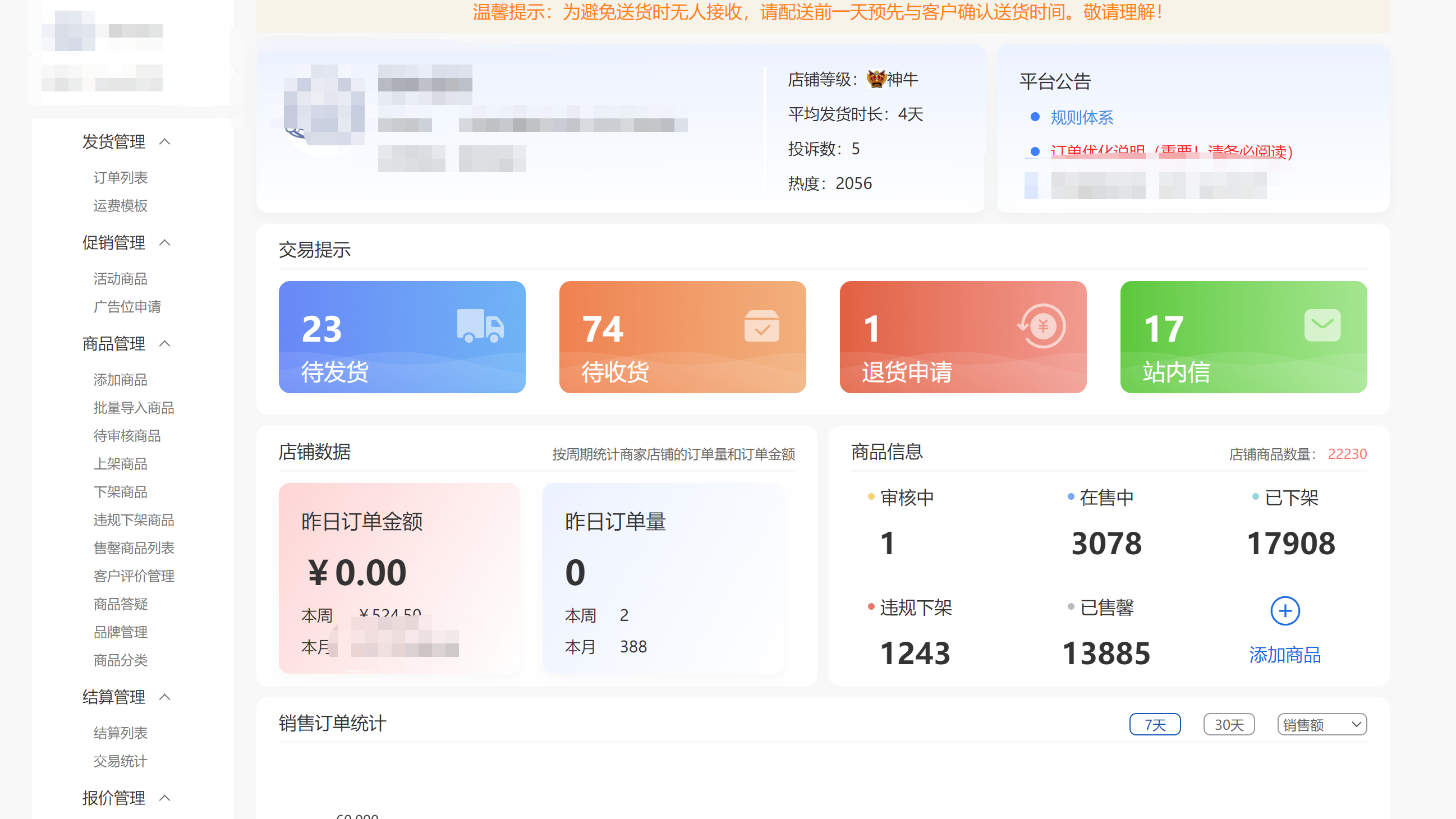Screen dimensions: 1456x819
Task: Open 违规下架商品 in the sidebar
Action: point(134,520)
